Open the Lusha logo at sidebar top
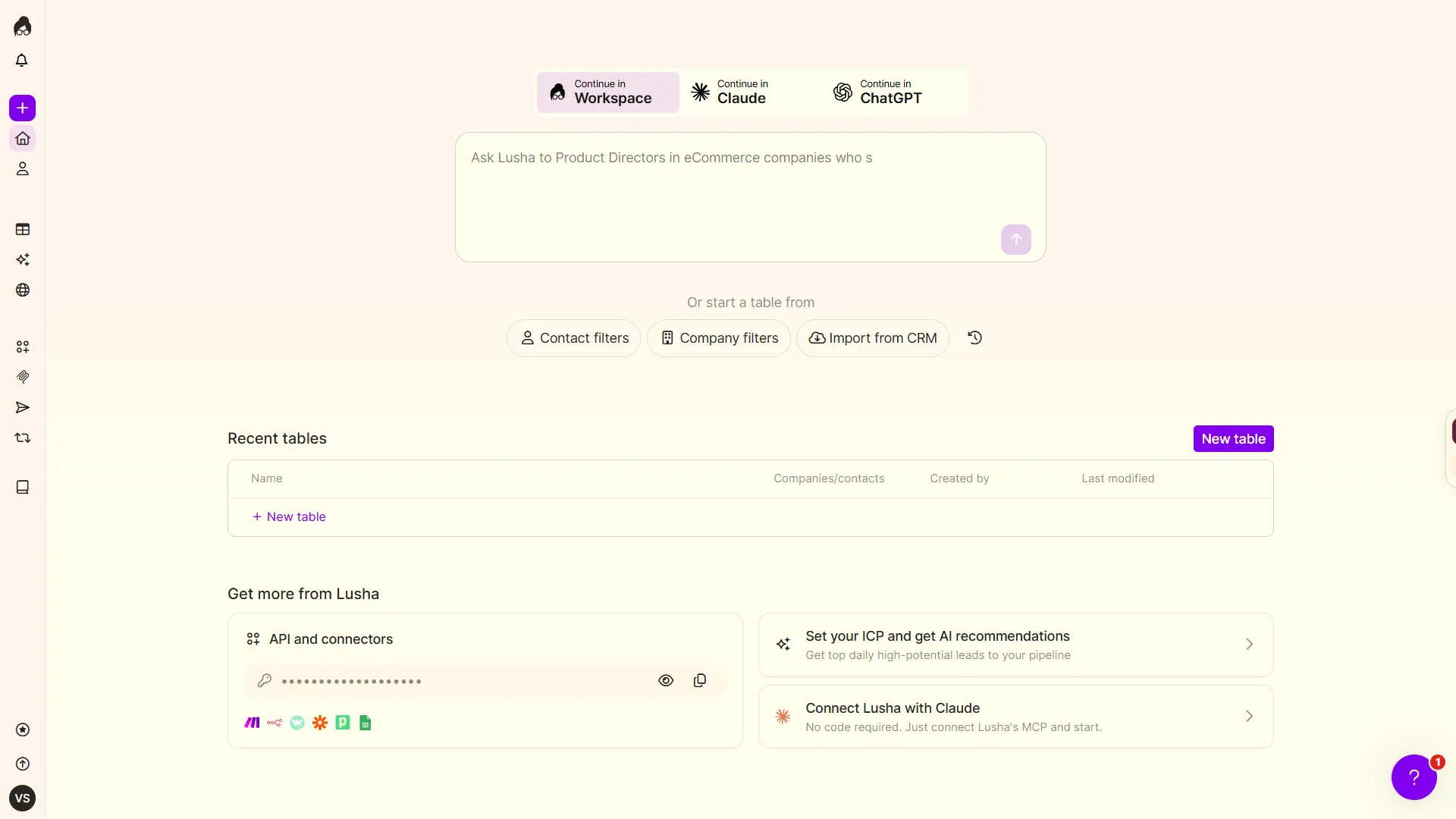This screenshot has width=1456, height=819. pyautogui.click(x=23, y=27)
